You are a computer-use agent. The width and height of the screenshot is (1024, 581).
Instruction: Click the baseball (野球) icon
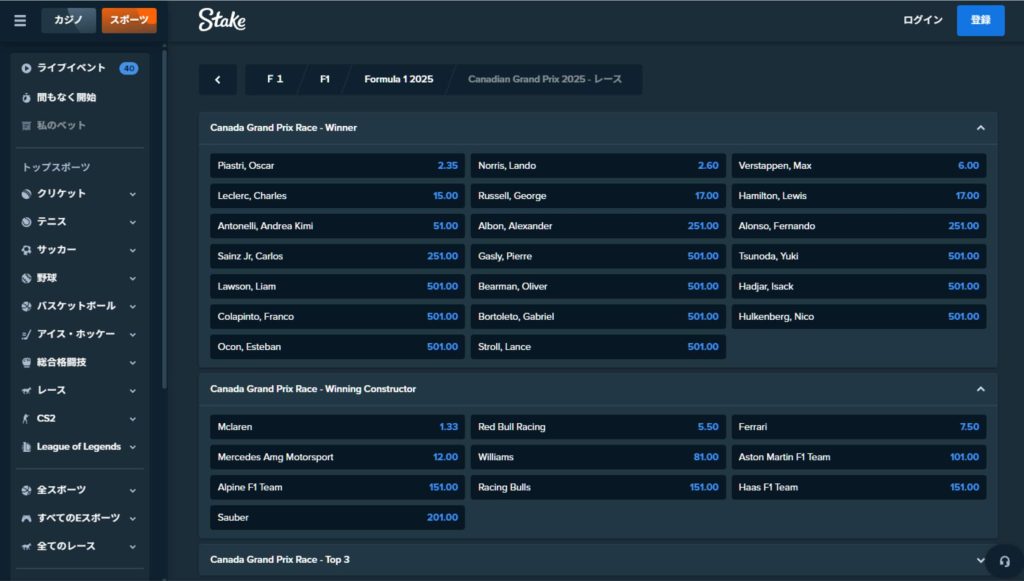coord(26,278)
